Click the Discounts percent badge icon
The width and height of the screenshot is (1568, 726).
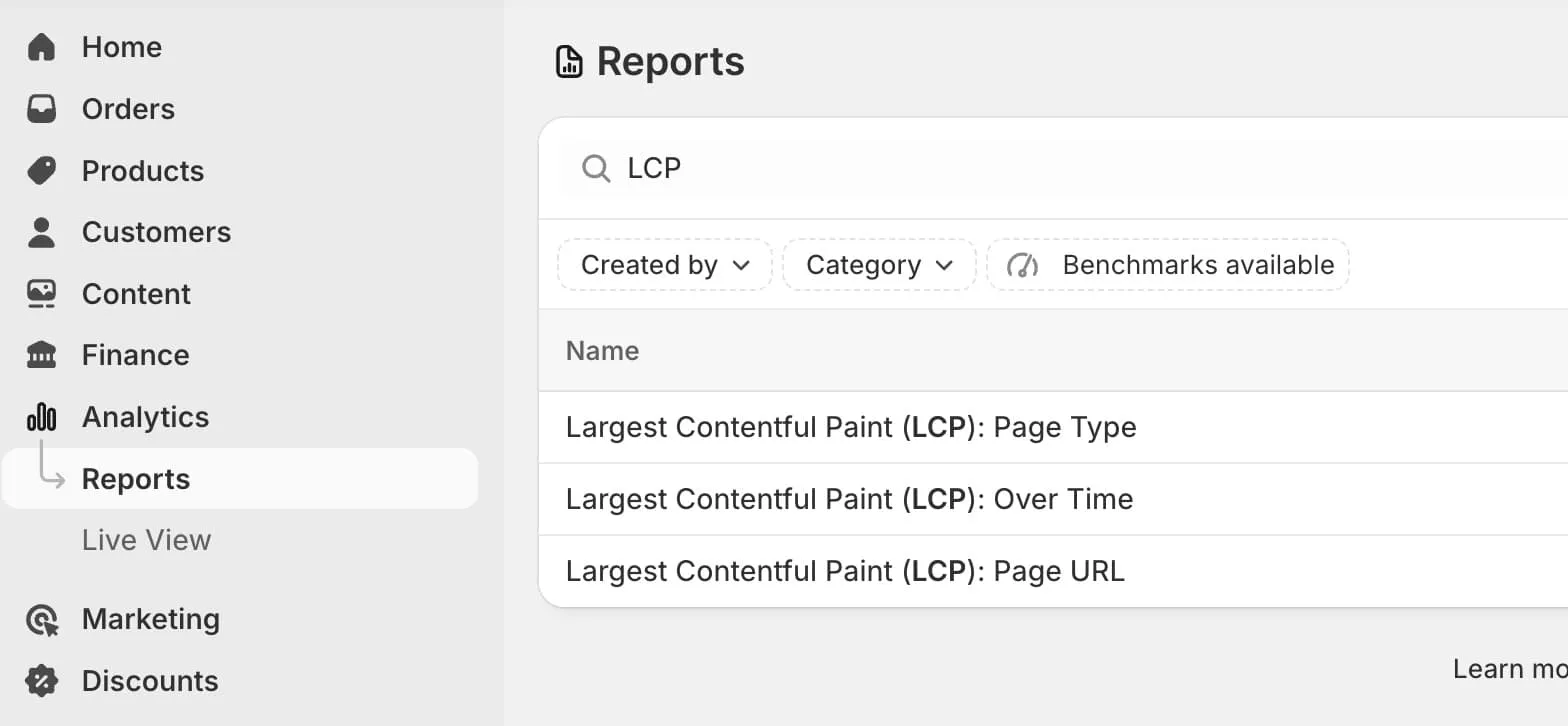(x=41, y=681)
